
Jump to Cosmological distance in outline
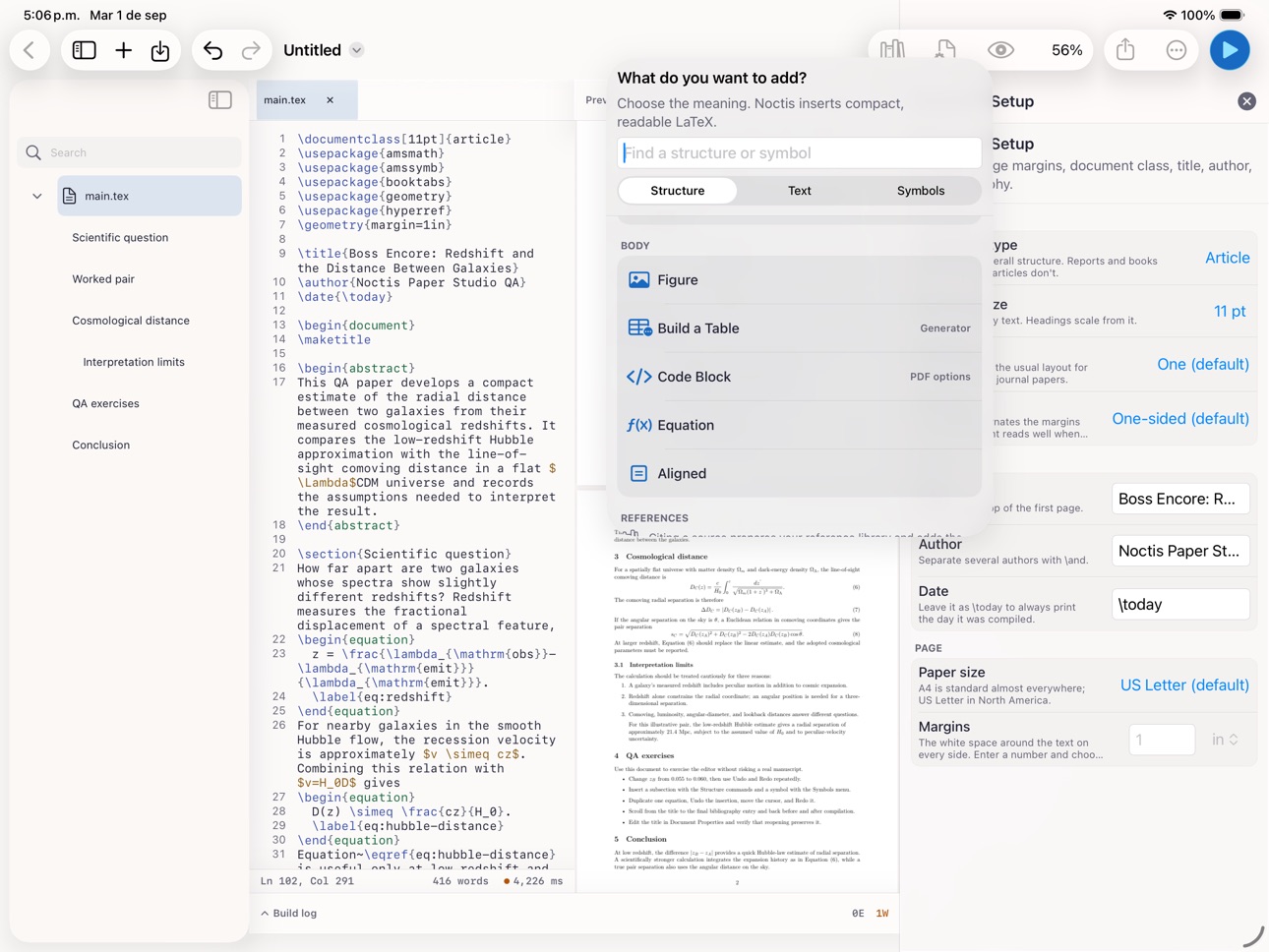pyautogui.click(x=131, y=321)
